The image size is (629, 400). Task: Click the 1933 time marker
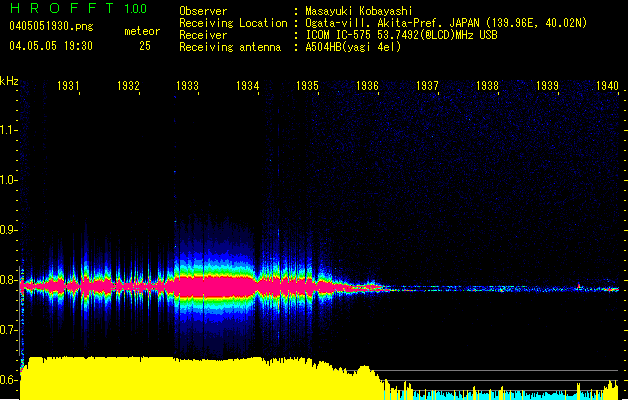(188, 85)
